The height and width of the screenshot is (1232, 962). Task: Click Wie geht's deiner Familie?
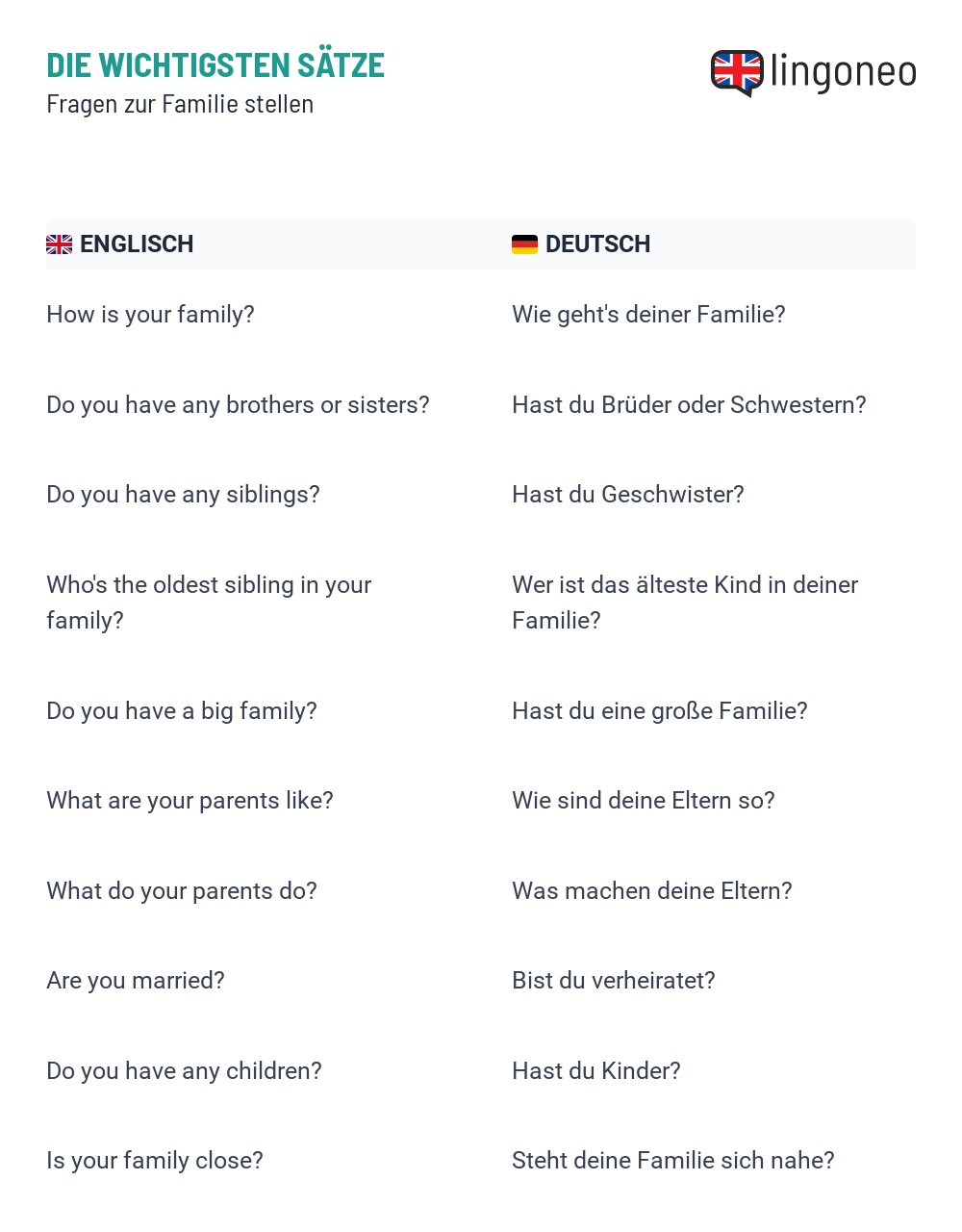pos(649,315)
